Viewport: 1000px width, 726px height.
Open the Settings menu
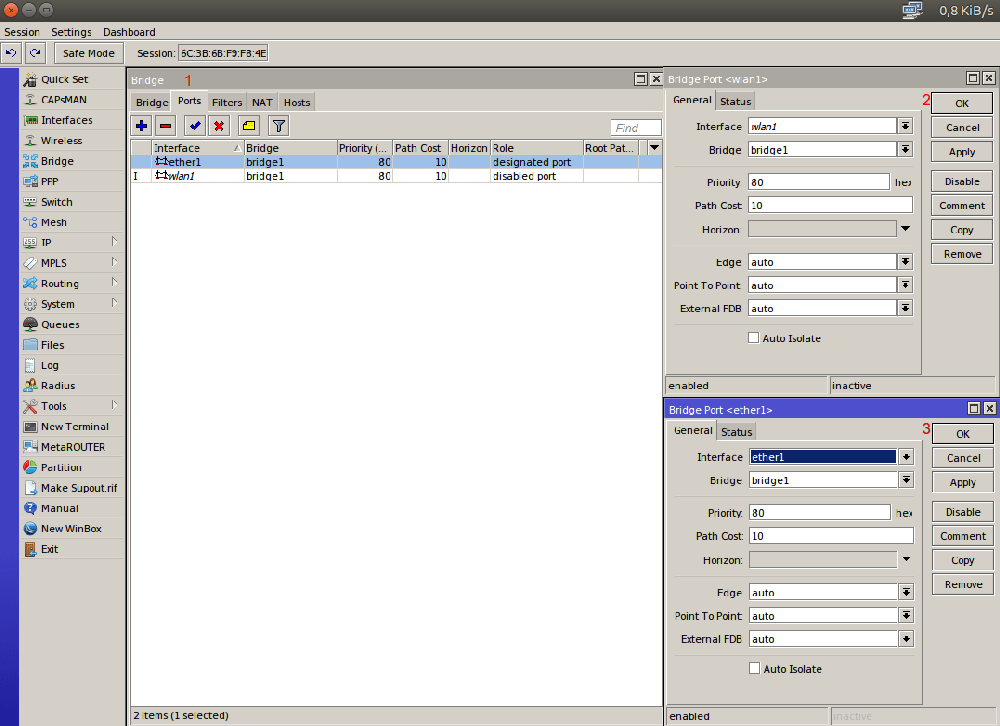(71, 32)
